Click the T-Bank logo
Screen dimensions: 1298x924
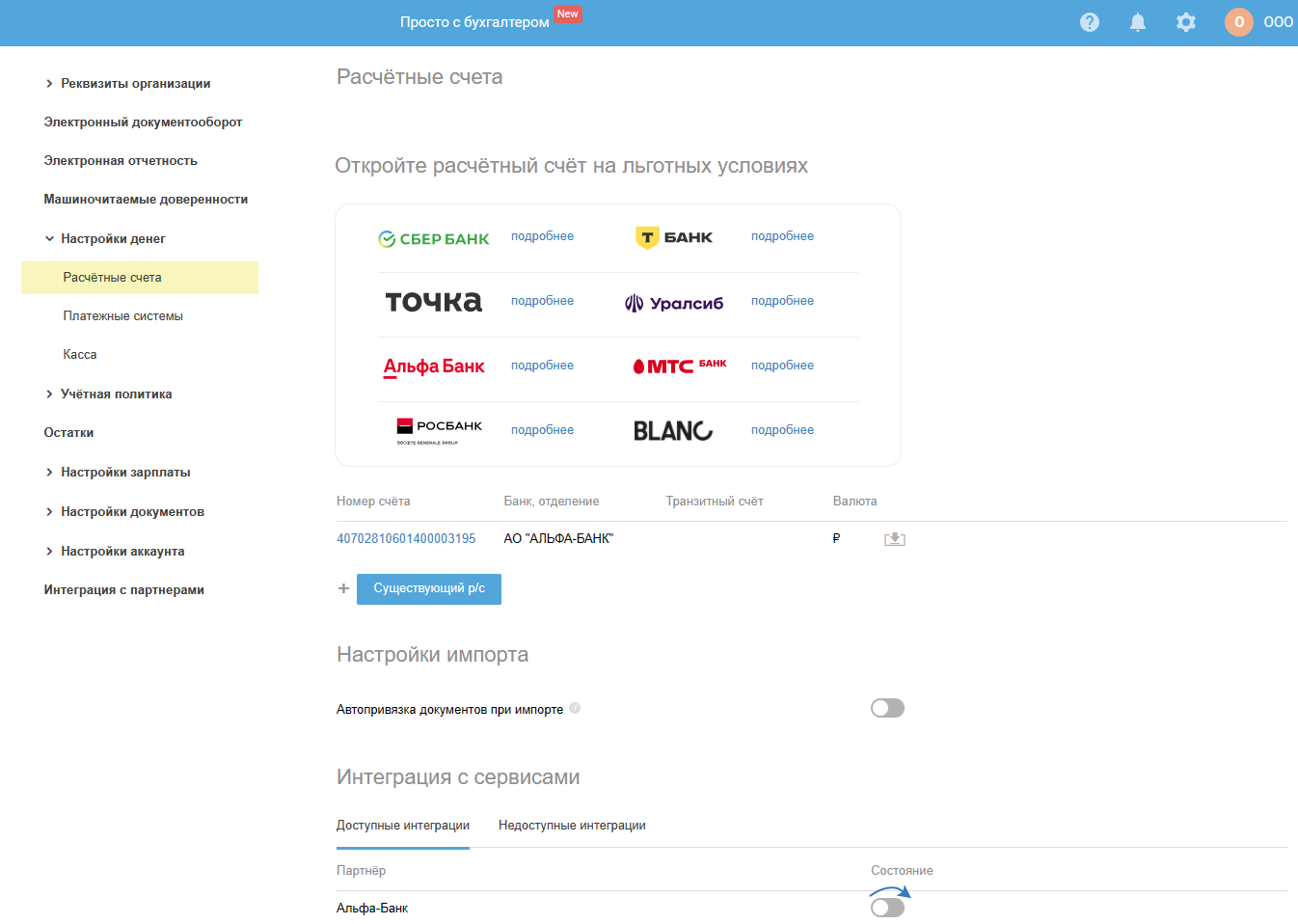click(x=674, y=237)
